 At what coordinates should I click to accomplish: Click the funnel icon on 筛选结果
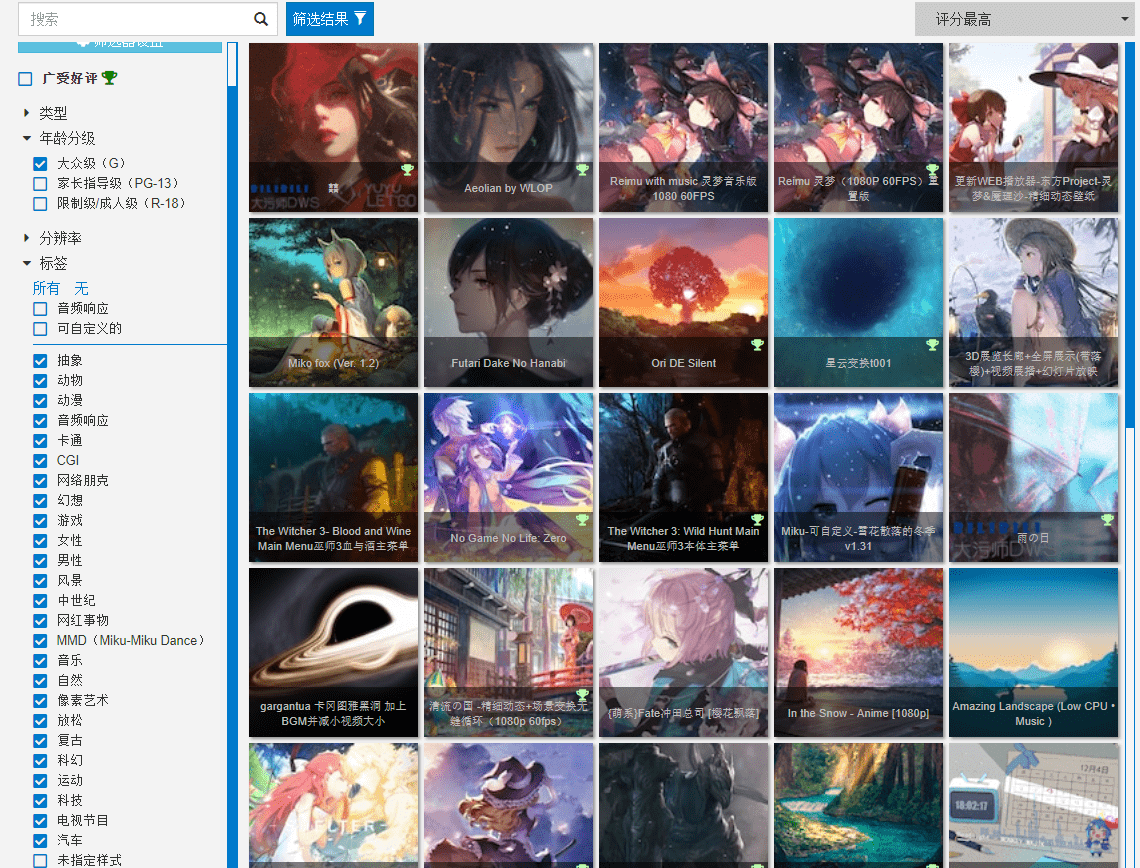(x=360, y=18)
